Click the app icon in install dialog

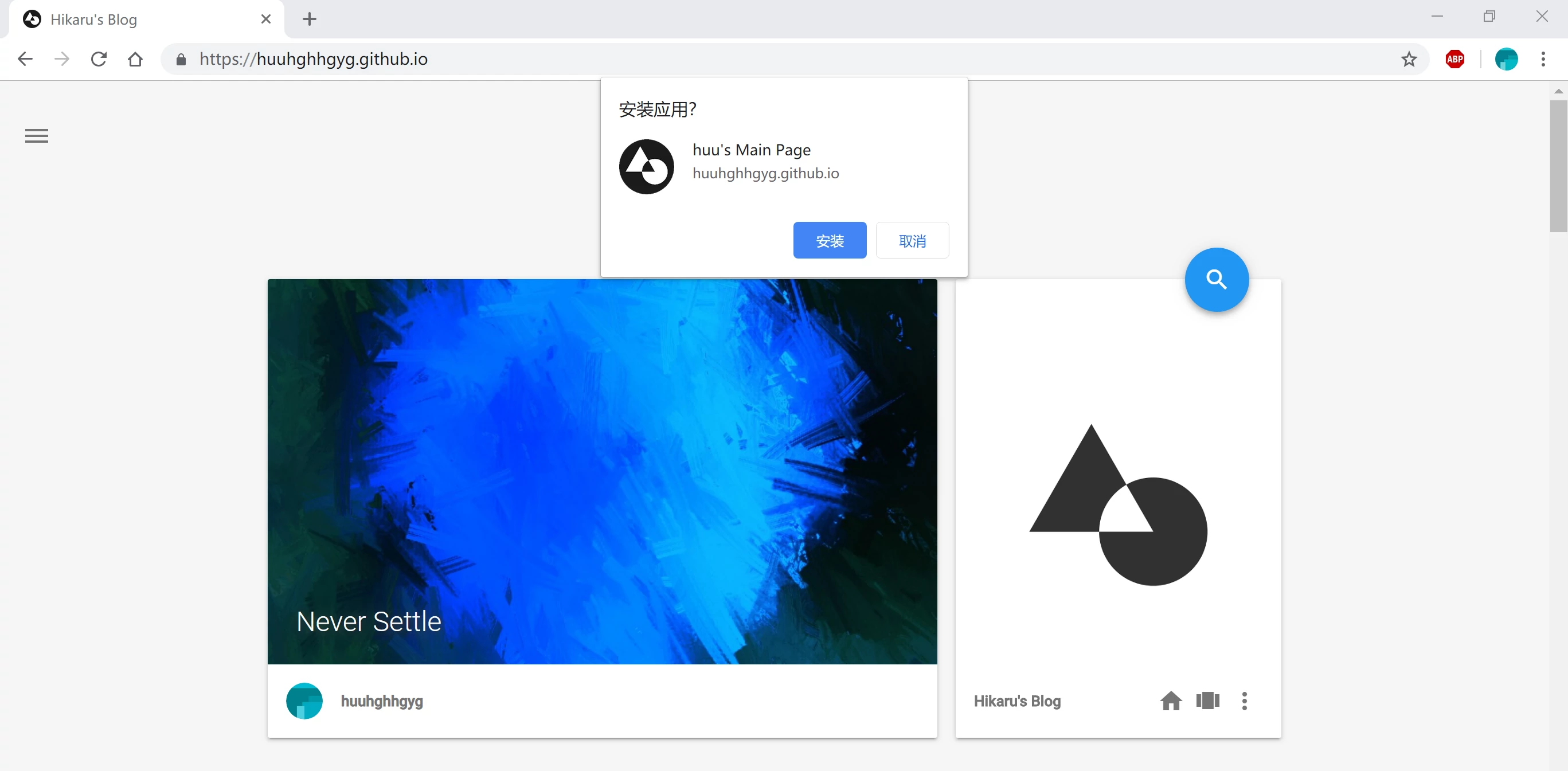(x=647, y=167)
